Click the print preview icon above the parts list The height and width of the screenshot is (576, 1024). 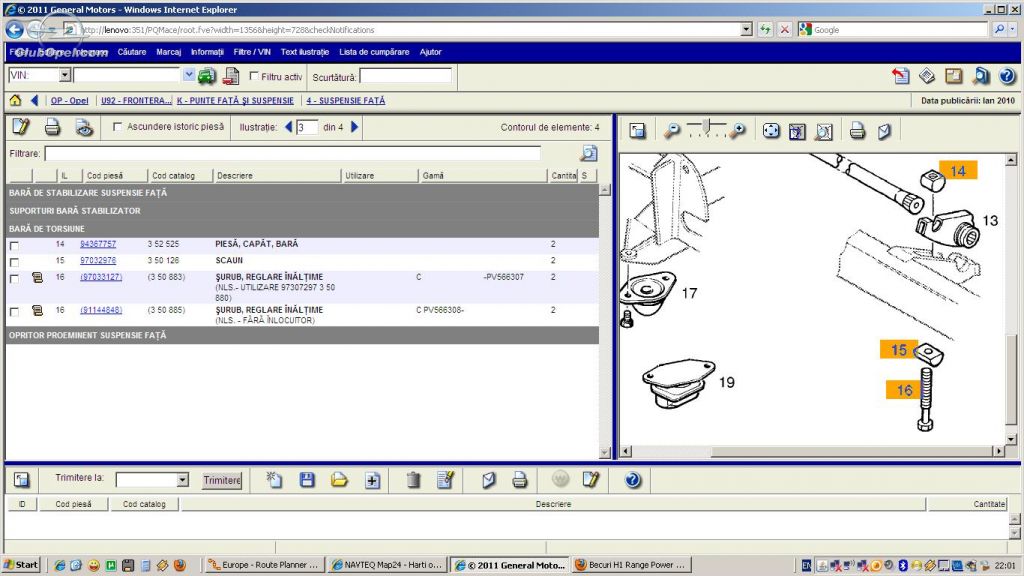pos(84,127)
